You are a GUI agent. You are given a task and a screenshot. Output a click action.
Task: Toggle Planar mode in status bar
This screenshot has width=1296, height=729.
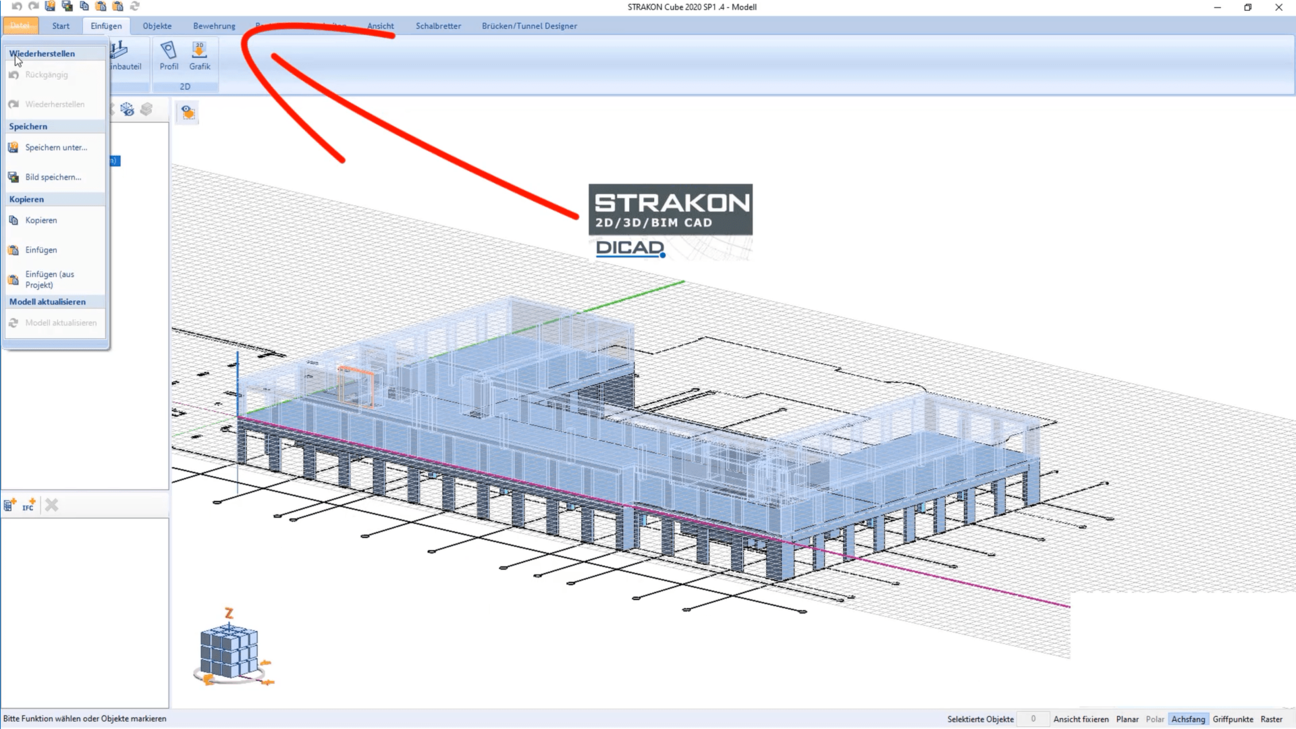pyautogui.click(x=1127, y=719)
